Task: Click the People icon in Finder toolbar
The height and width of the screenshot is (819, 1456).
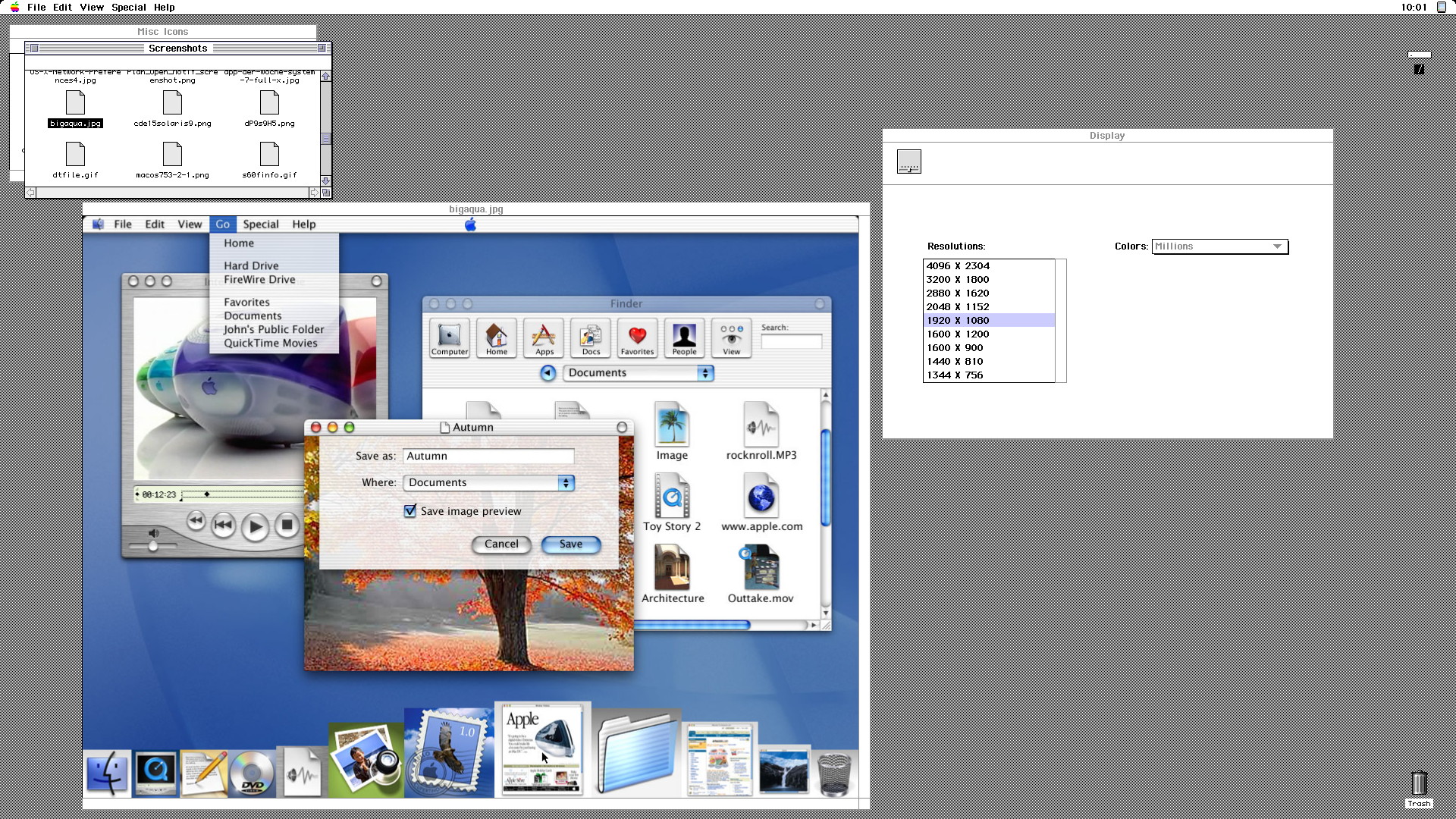Action: (684, 337)
